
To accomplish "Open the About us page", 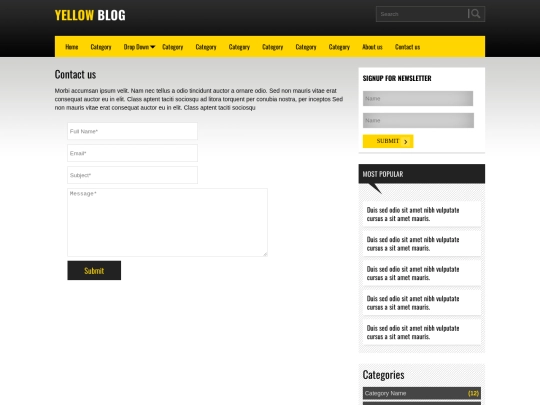I will 372,47.
